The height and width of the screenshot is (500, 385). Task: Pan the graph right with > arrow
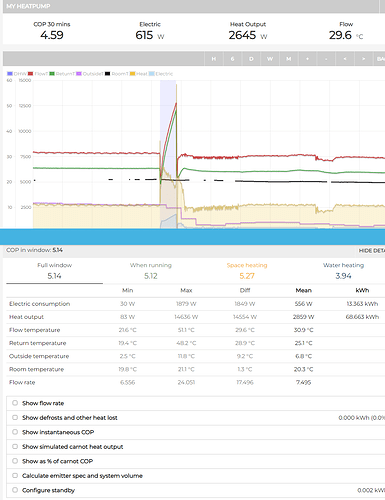[363, 59]
